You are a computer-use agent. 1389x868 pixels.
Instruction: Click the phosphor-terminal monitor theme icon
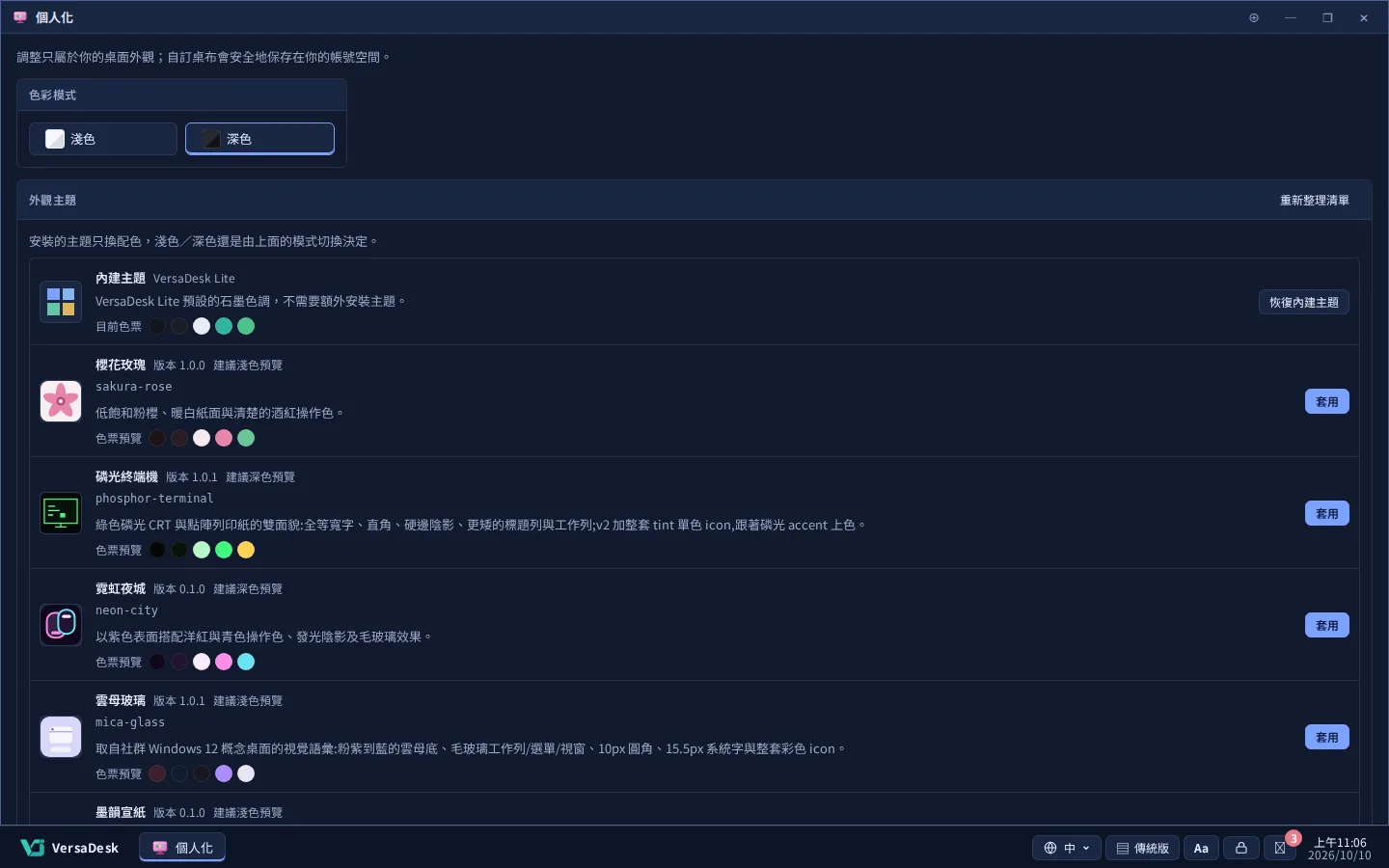(x=61, y=513)
